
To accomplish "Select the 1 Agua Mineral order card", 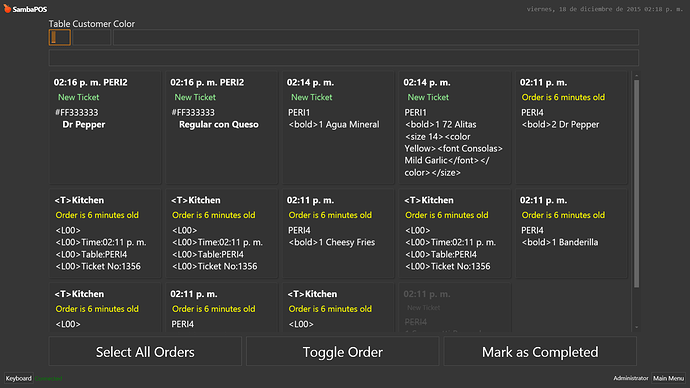I will [x=338, y=128].
